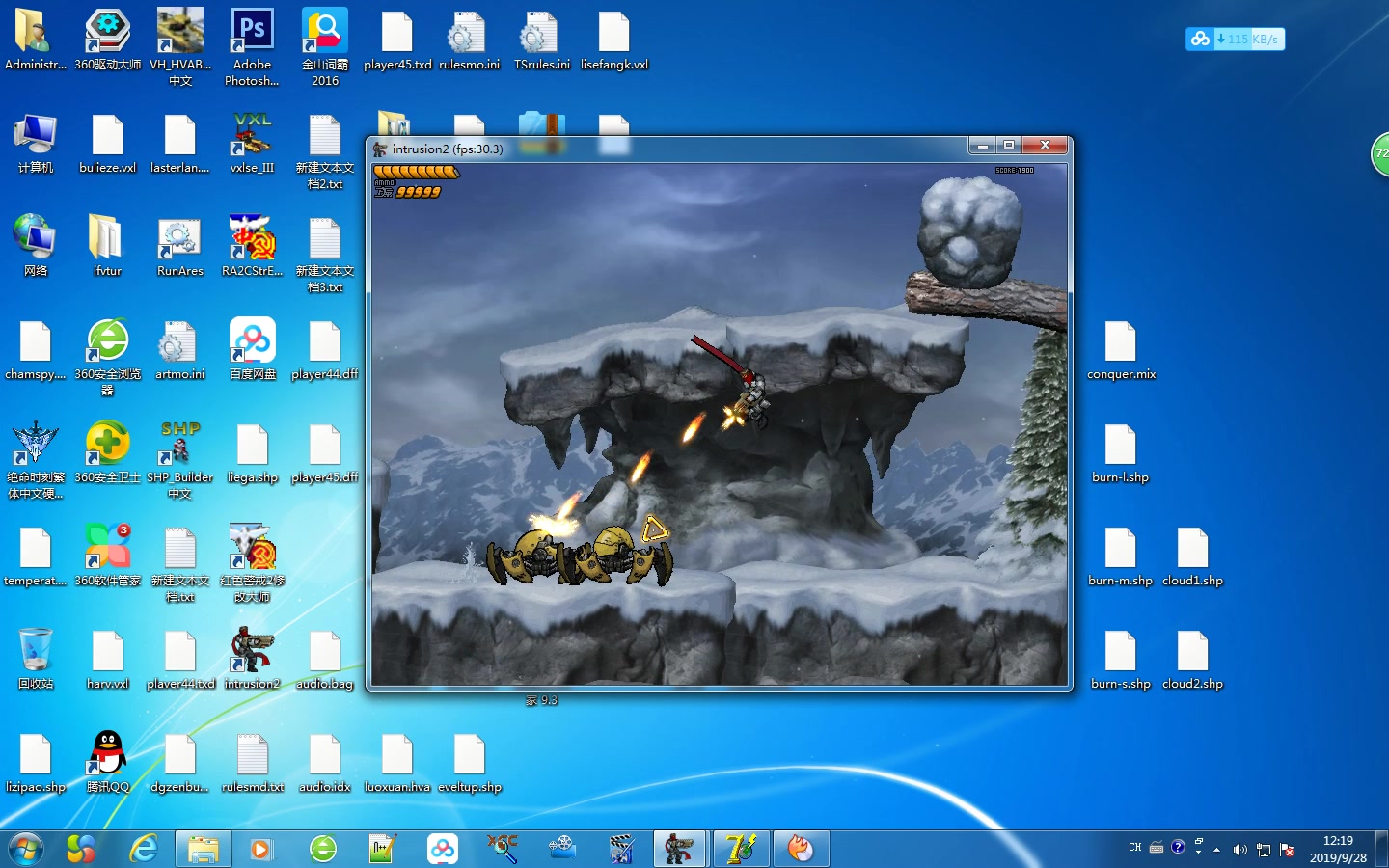Viewport: 1389px width, 868px height.
Task: Open the 360 browser taskbar icon
Action: pyautogui.click(x=323, y=849)
